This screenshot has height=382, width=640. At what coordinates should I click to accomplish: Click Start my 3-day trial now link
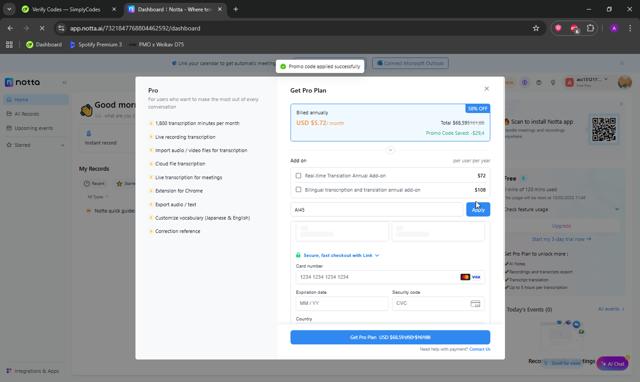click(561, 239)
